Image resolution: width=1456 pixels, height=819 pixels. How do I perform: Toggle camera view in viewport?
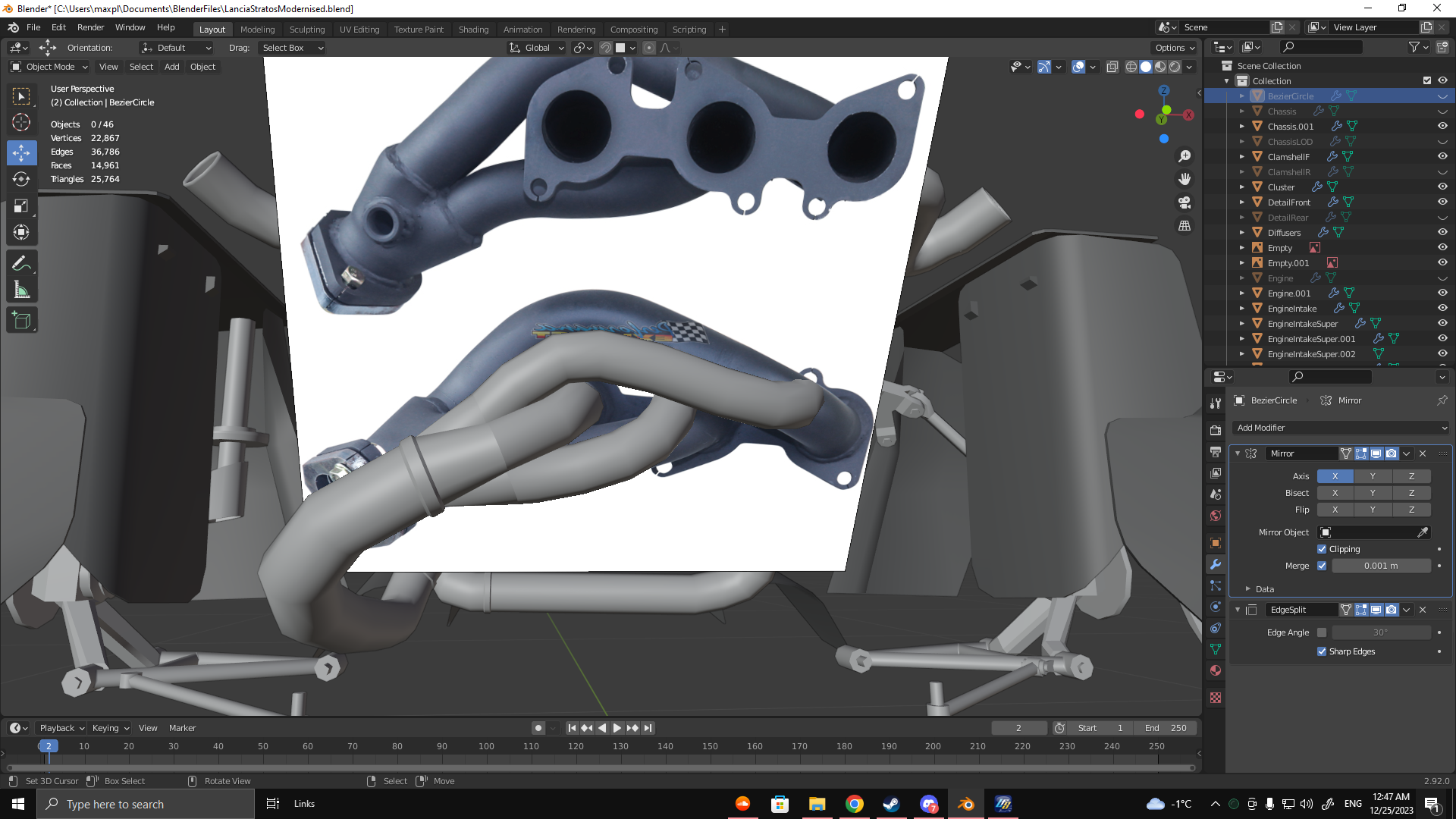(1184, 202)
